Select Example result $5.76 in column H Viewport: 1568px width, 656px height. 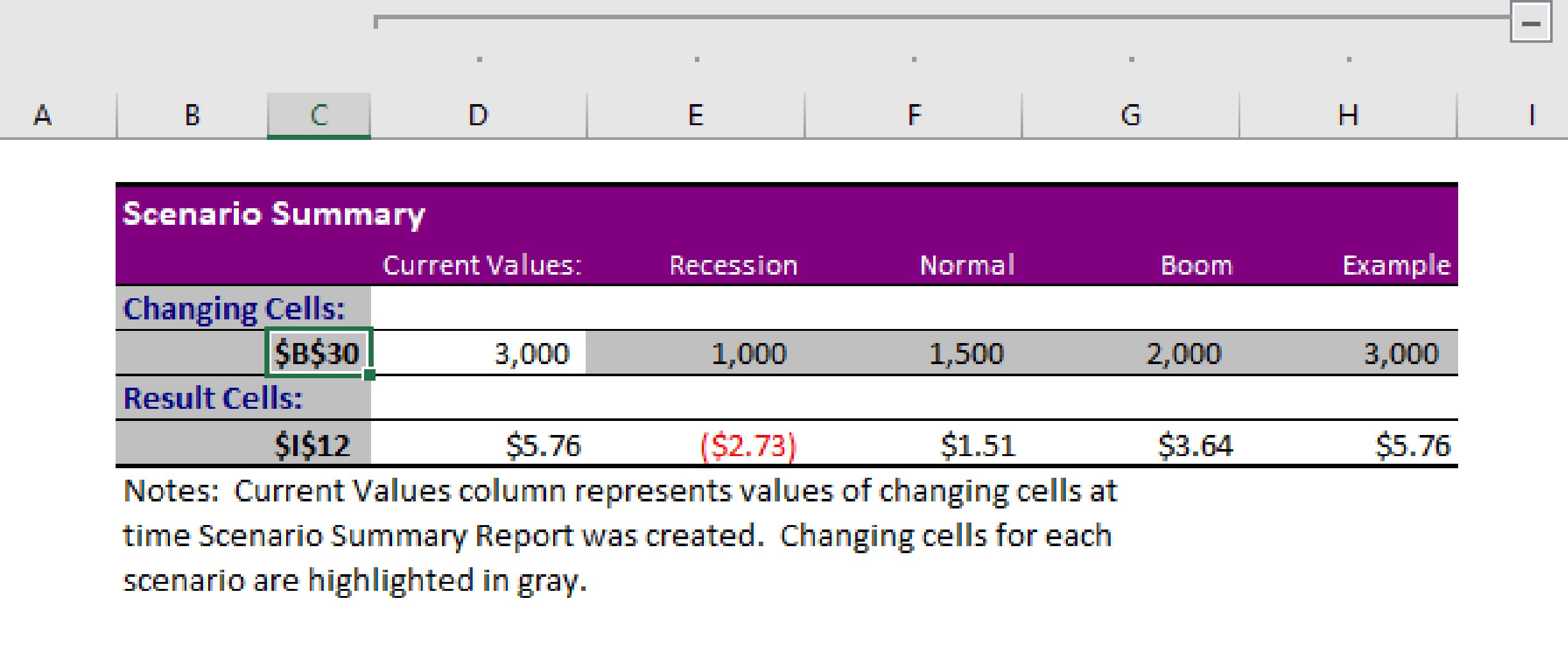[1349, 443]
